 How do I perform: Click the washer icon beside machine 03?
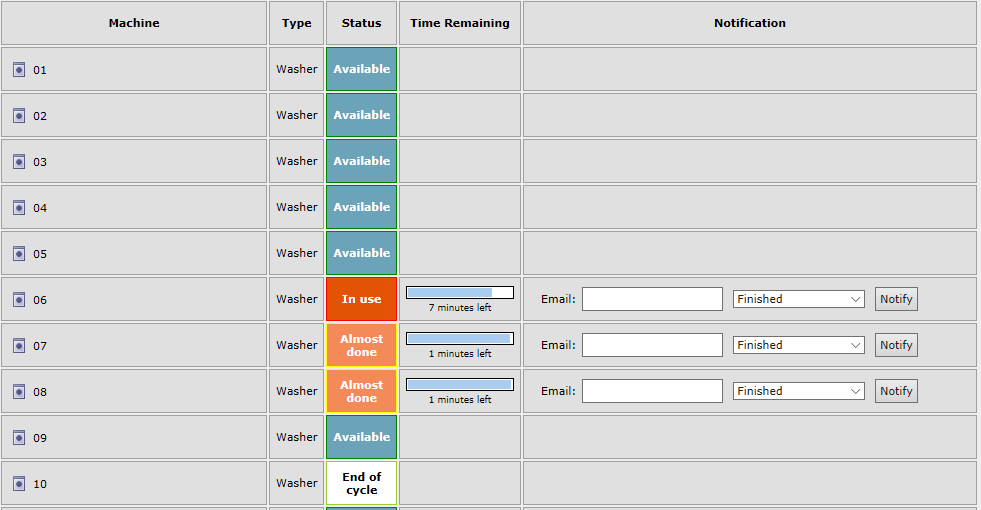click(19, 162)
